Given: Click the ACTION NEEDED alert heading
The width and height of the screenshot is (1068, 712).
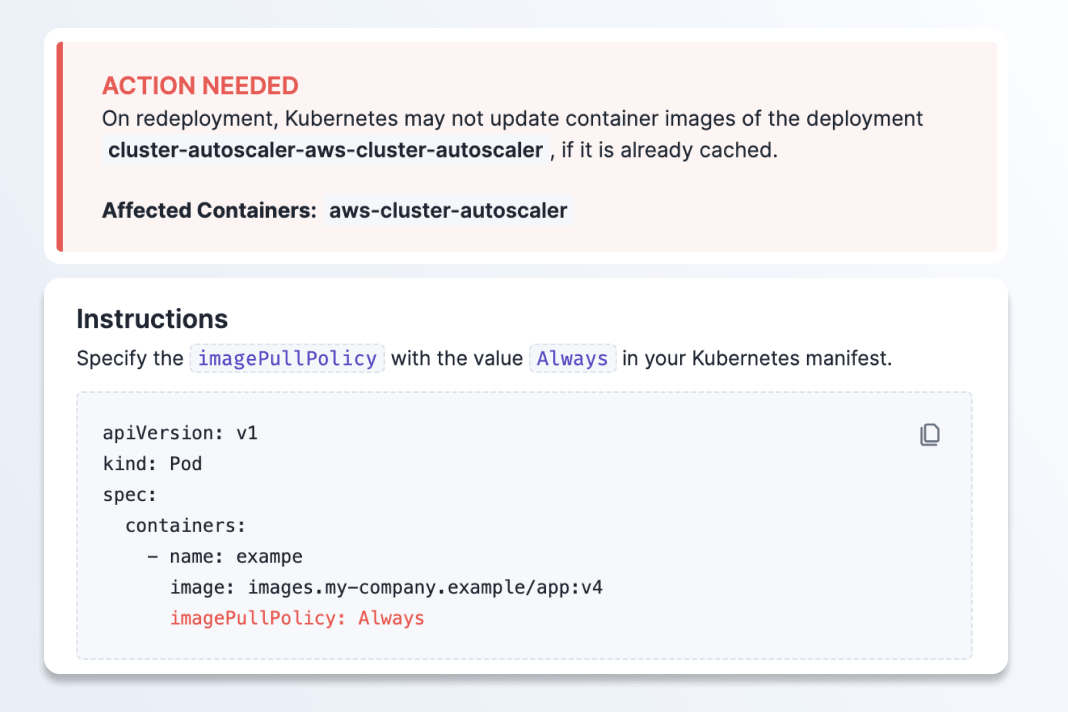Looking at the screenshot, I should (x=200, y=86).
